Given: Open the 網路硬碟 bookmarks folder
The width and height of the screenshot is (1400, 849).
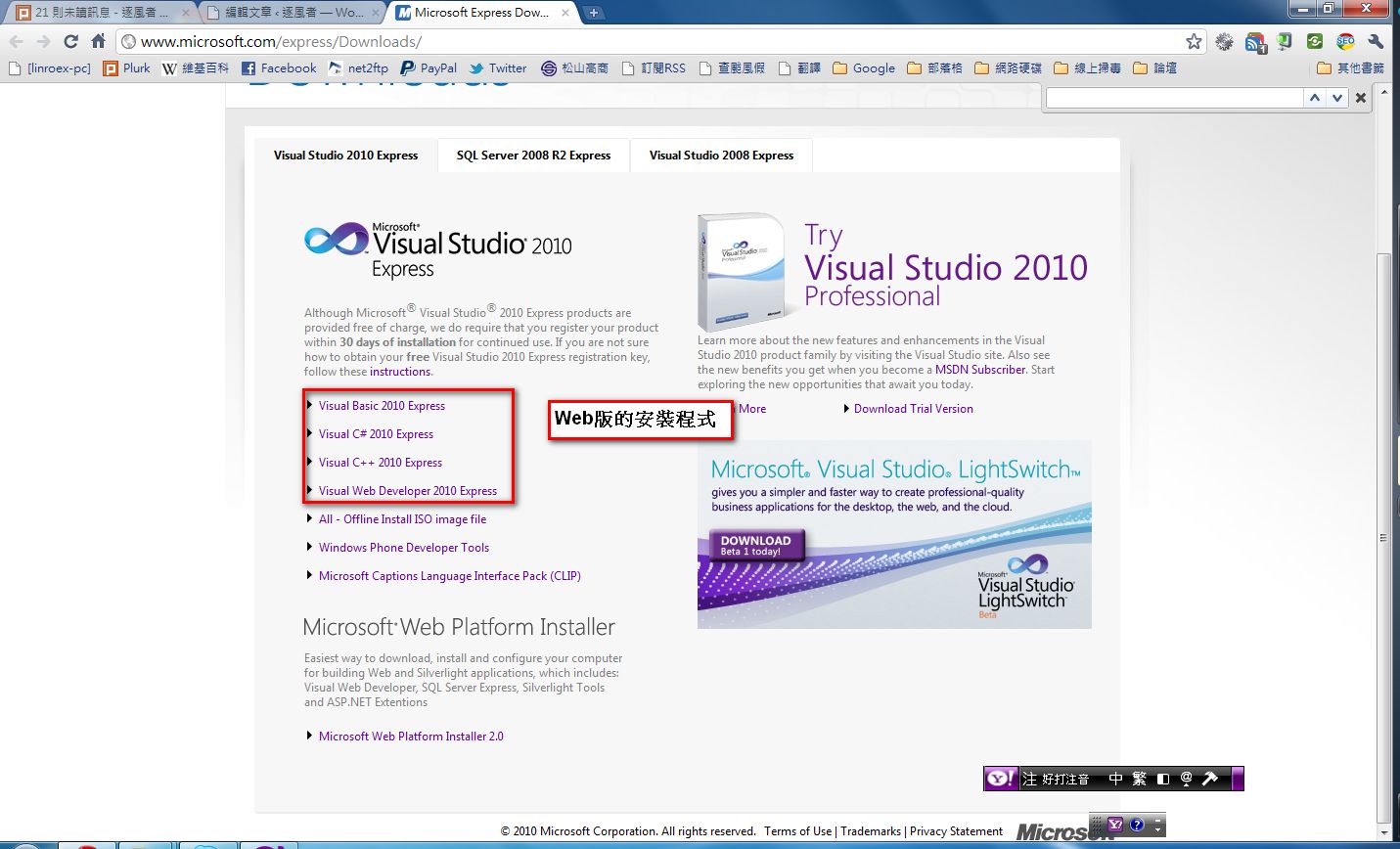Looking at the screenshot, I should coord(1008,67).
